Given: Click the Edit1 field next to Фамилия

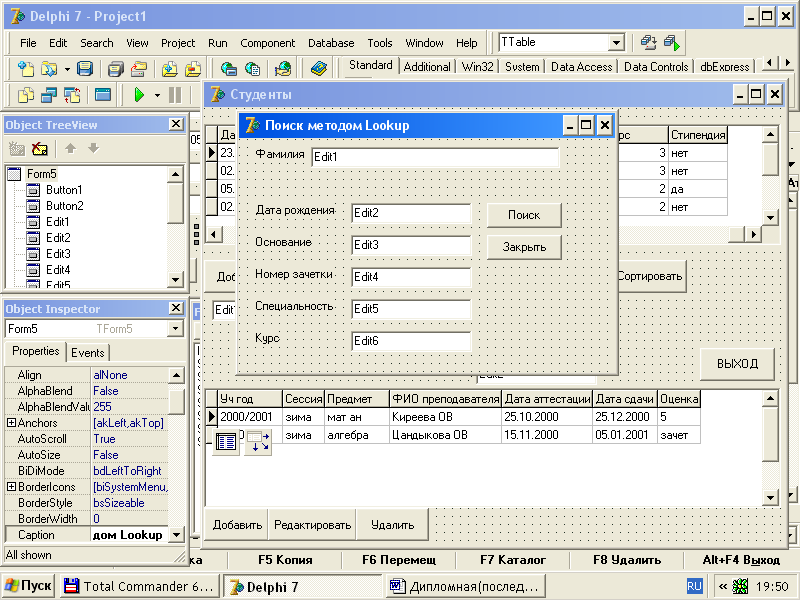Looking at the screenshot, I should pos(435,157).
